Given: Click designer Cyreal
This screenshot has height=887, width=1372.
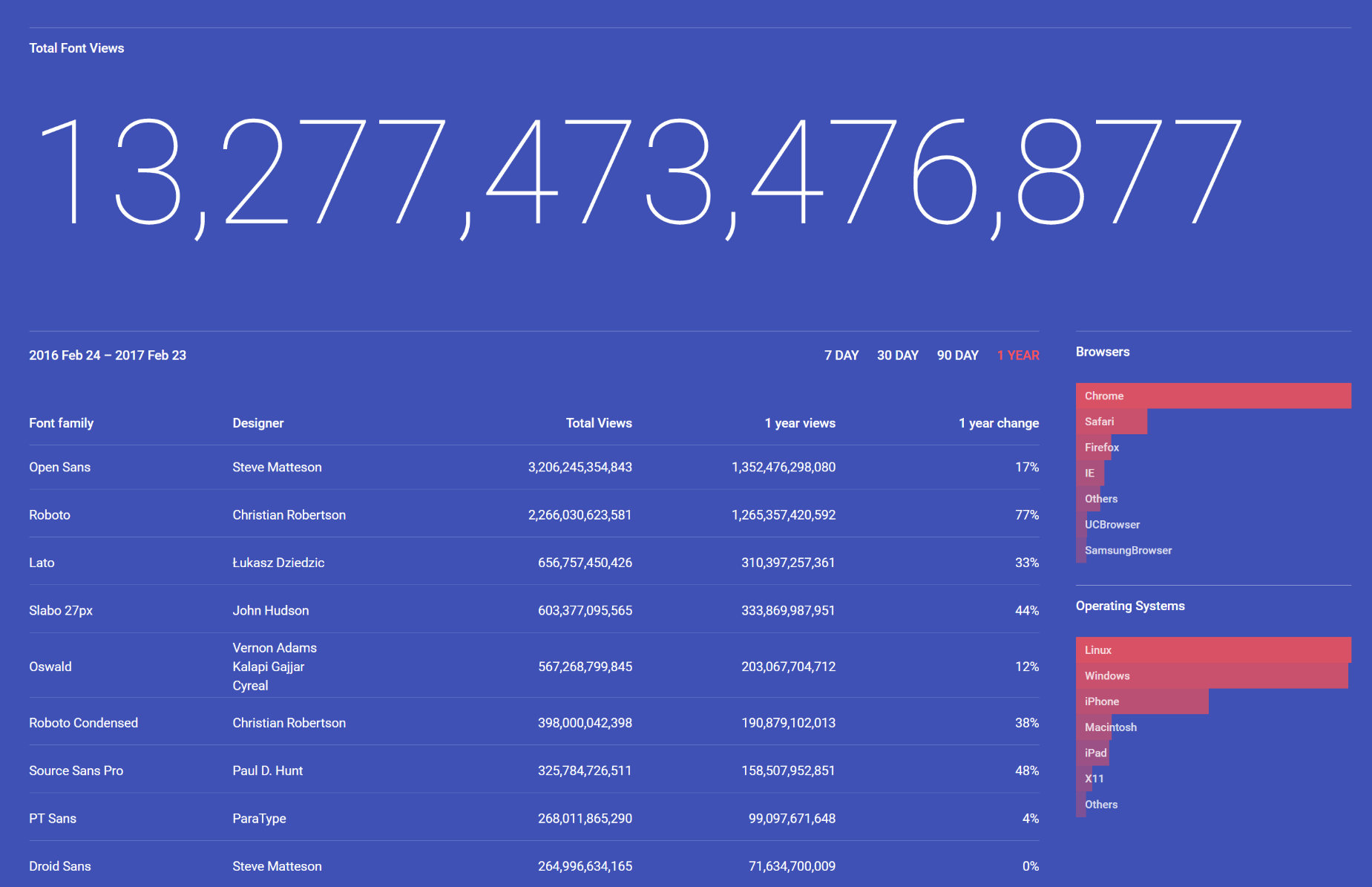Looking at the screenshot, I should tap(251, 686).
